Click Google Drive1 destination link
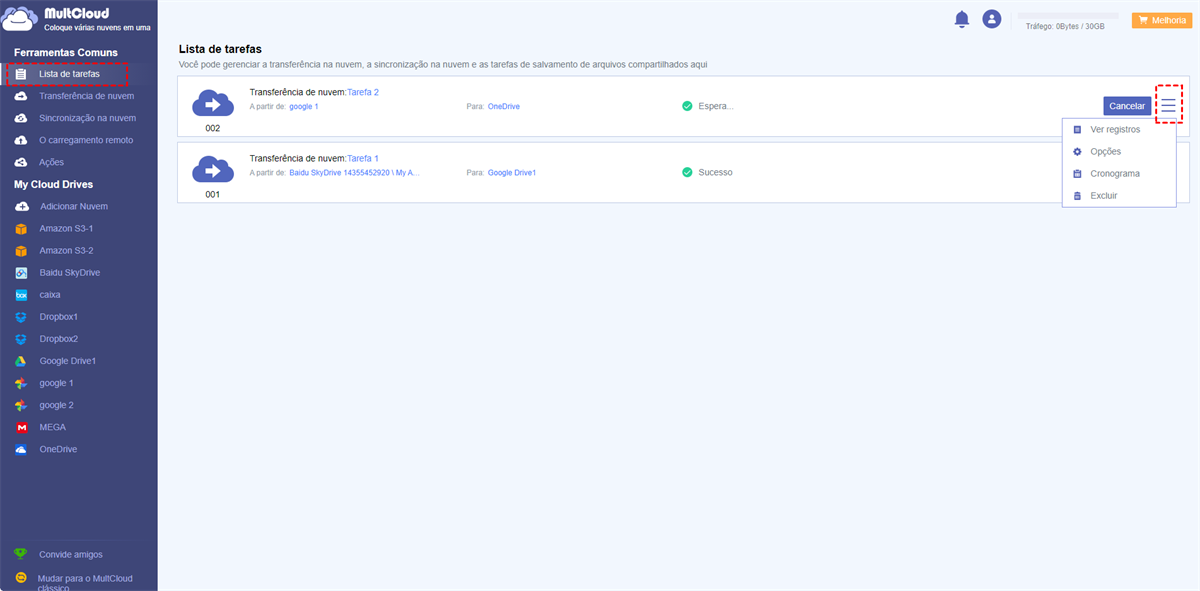This screenshot has height=591, width=1200. (512, 172)
